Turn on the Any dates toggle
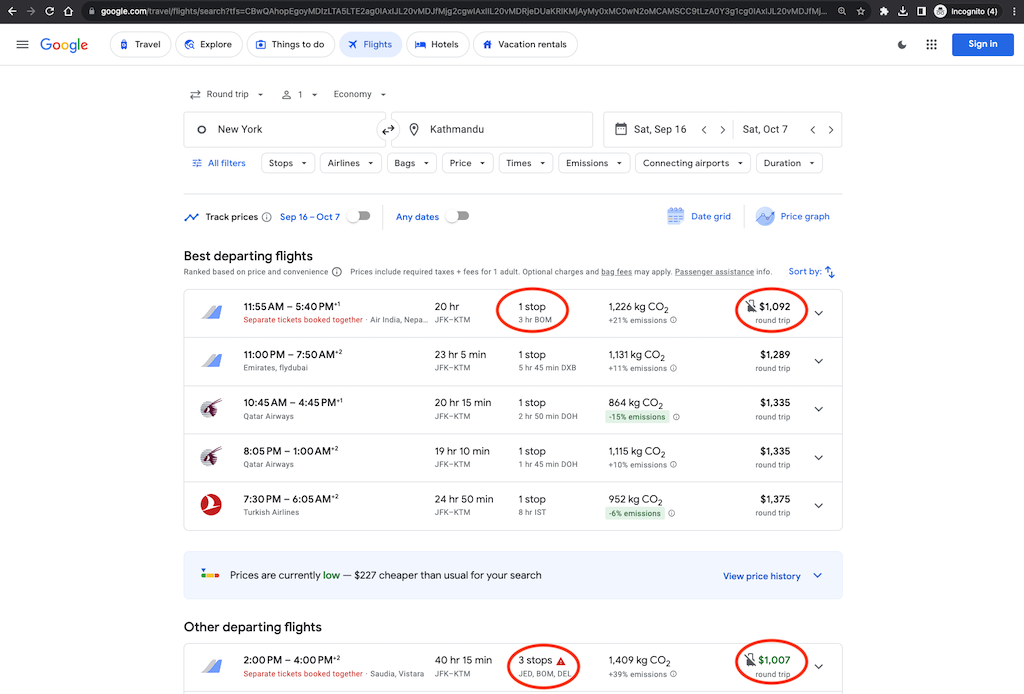The image size is (1024, 694). 457,216
